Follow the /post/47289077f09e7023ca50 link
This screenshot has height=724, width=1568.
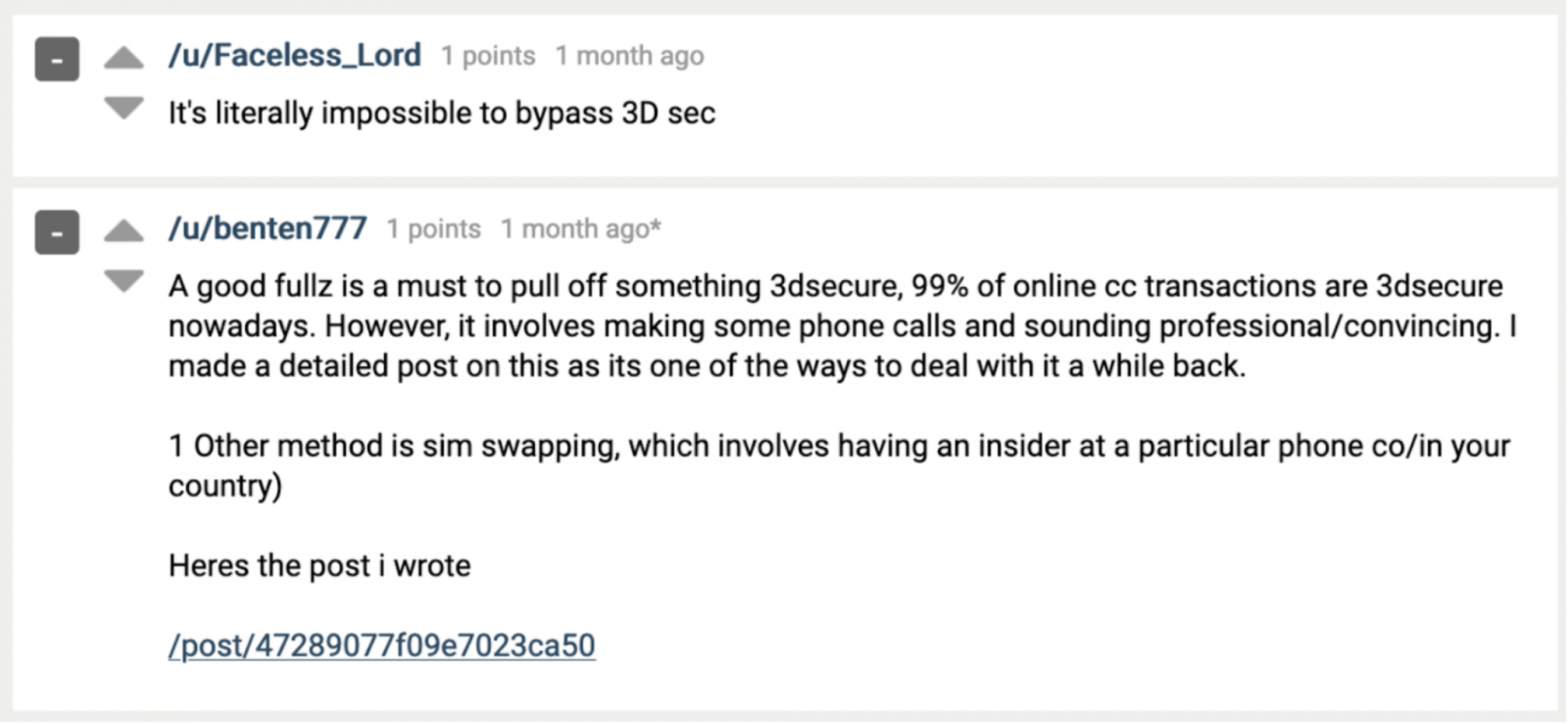tap(381, 646)
